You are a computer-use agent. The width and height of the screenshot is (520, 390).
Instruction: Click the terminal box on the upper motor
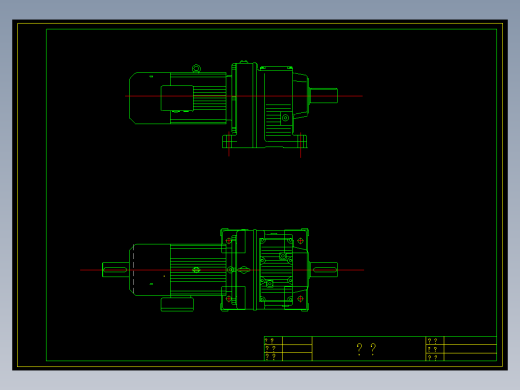pos(177,98)
